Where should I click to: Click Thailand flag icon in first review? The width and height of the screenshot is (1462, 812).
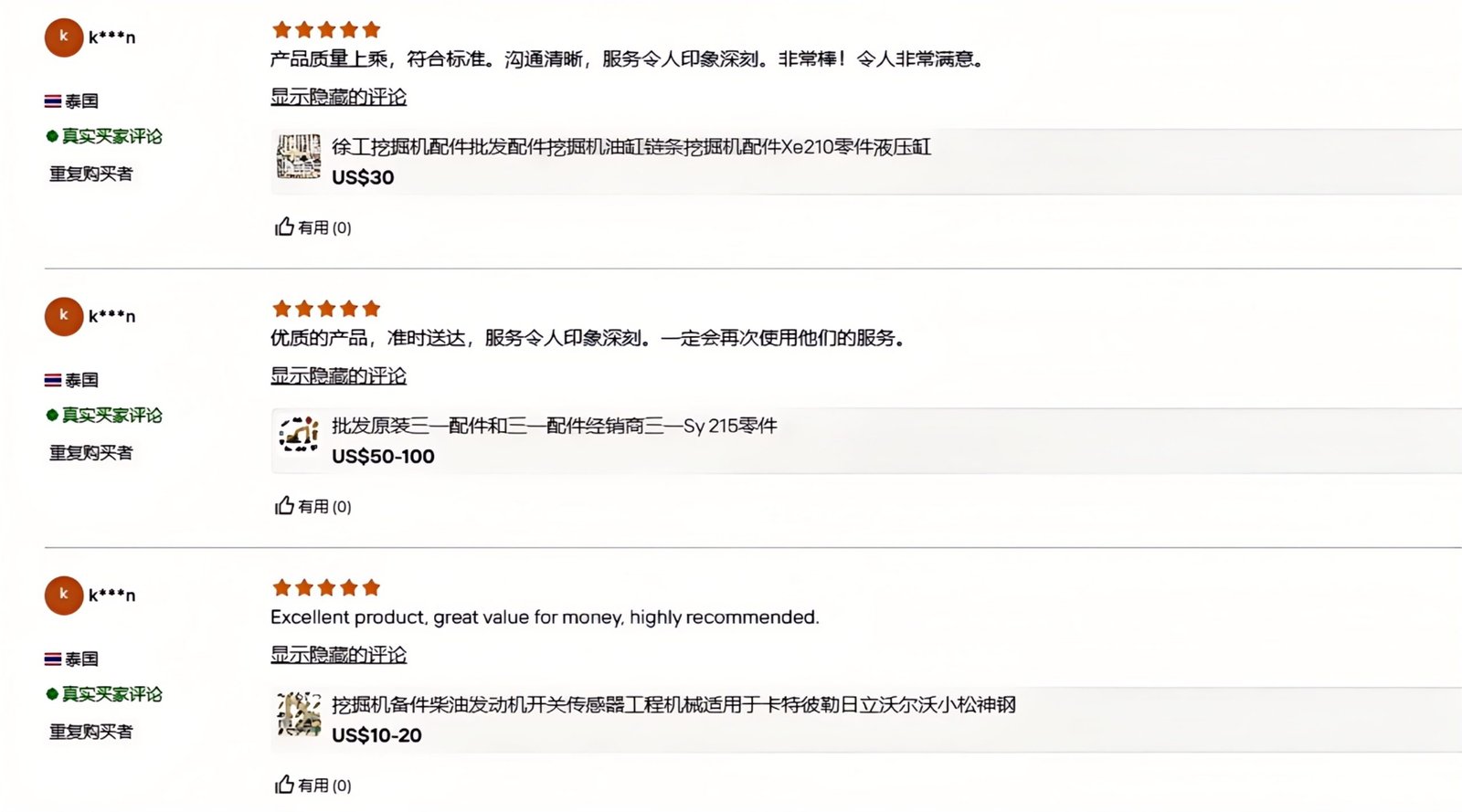(53, 100)
